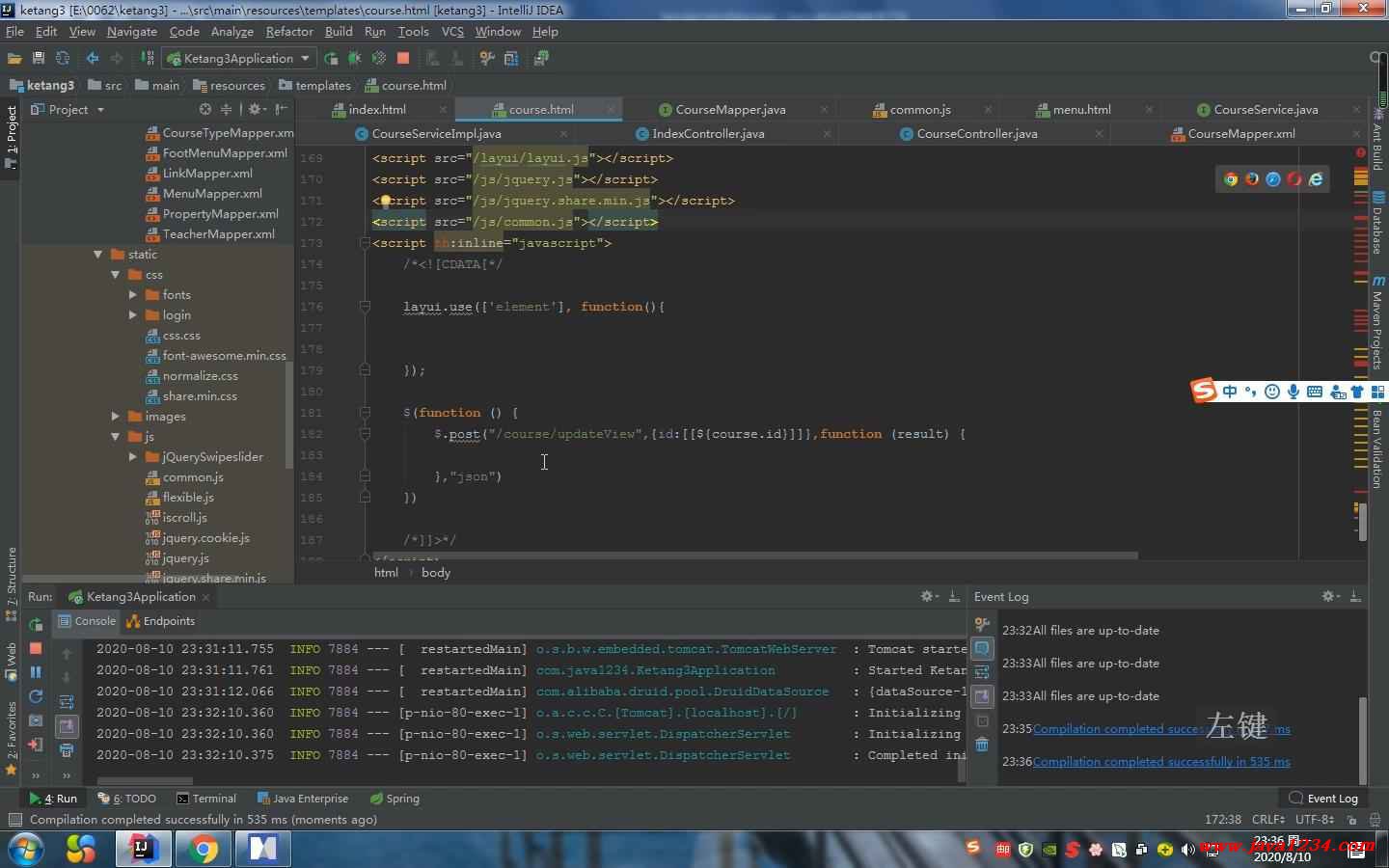Switch to the index.html editor tab

tap(377, 109)
